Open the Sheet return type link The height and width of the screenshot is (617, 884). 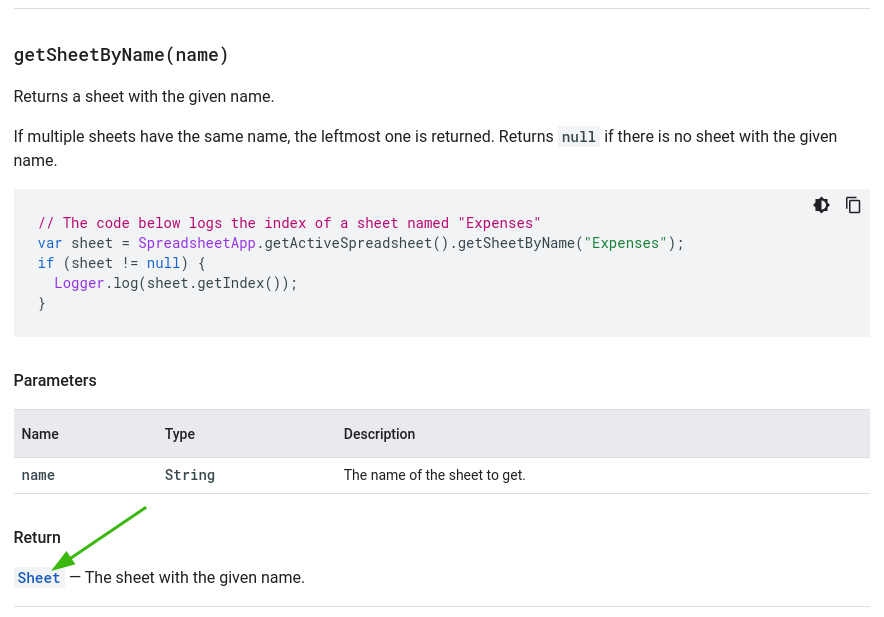click(x=39, y=578)
